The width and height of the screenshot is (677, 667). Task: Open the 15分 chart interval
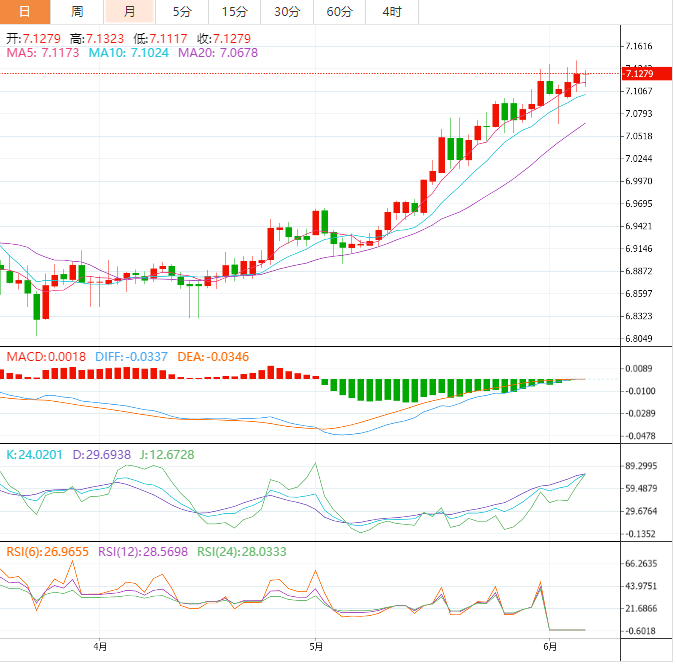[234, 12]
